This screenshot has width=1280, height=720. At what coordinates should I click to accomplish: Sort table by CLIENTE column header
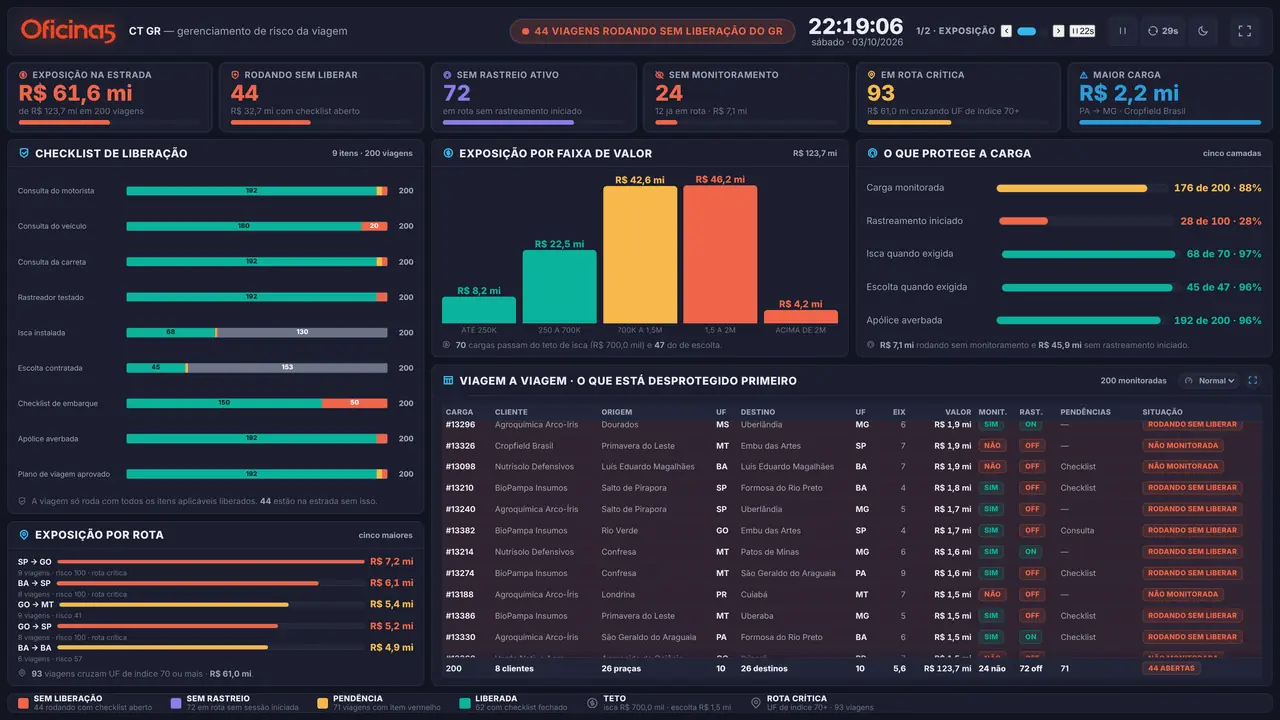click(511, 412)
